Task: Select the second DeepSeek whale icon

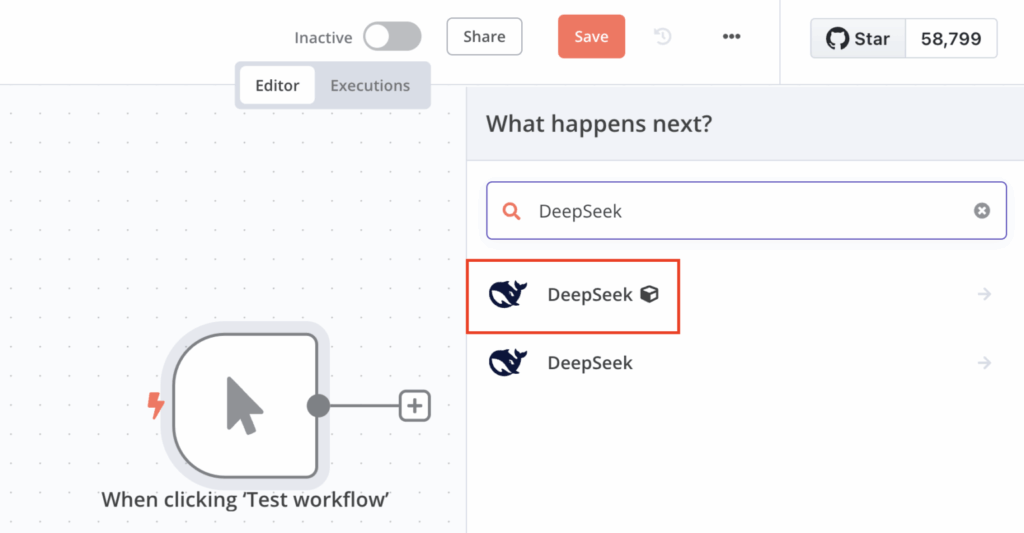Action: 508,363
